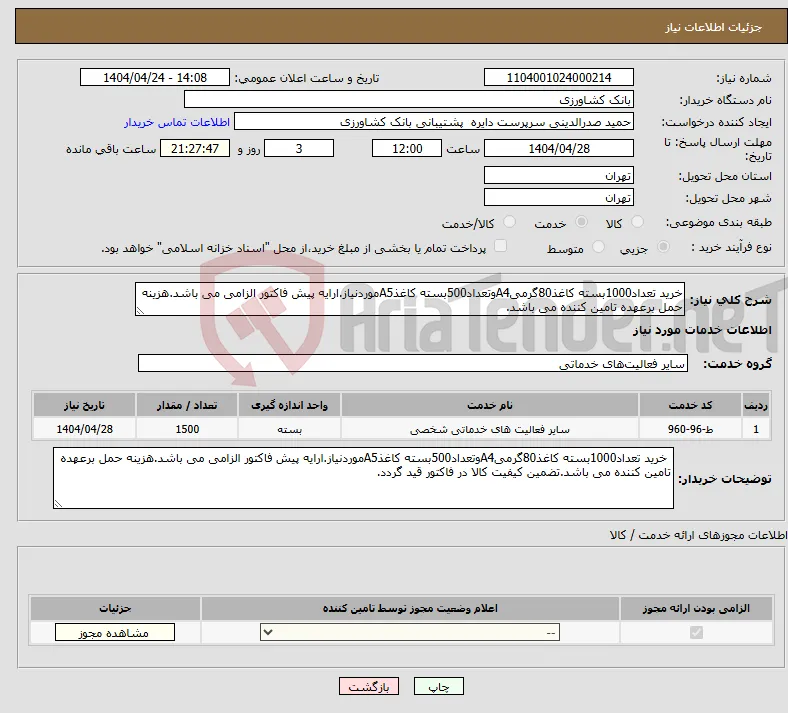The width and height of the screenshot is (788, 713).
Task: Click the بازگشت back button
Action: 369,686
